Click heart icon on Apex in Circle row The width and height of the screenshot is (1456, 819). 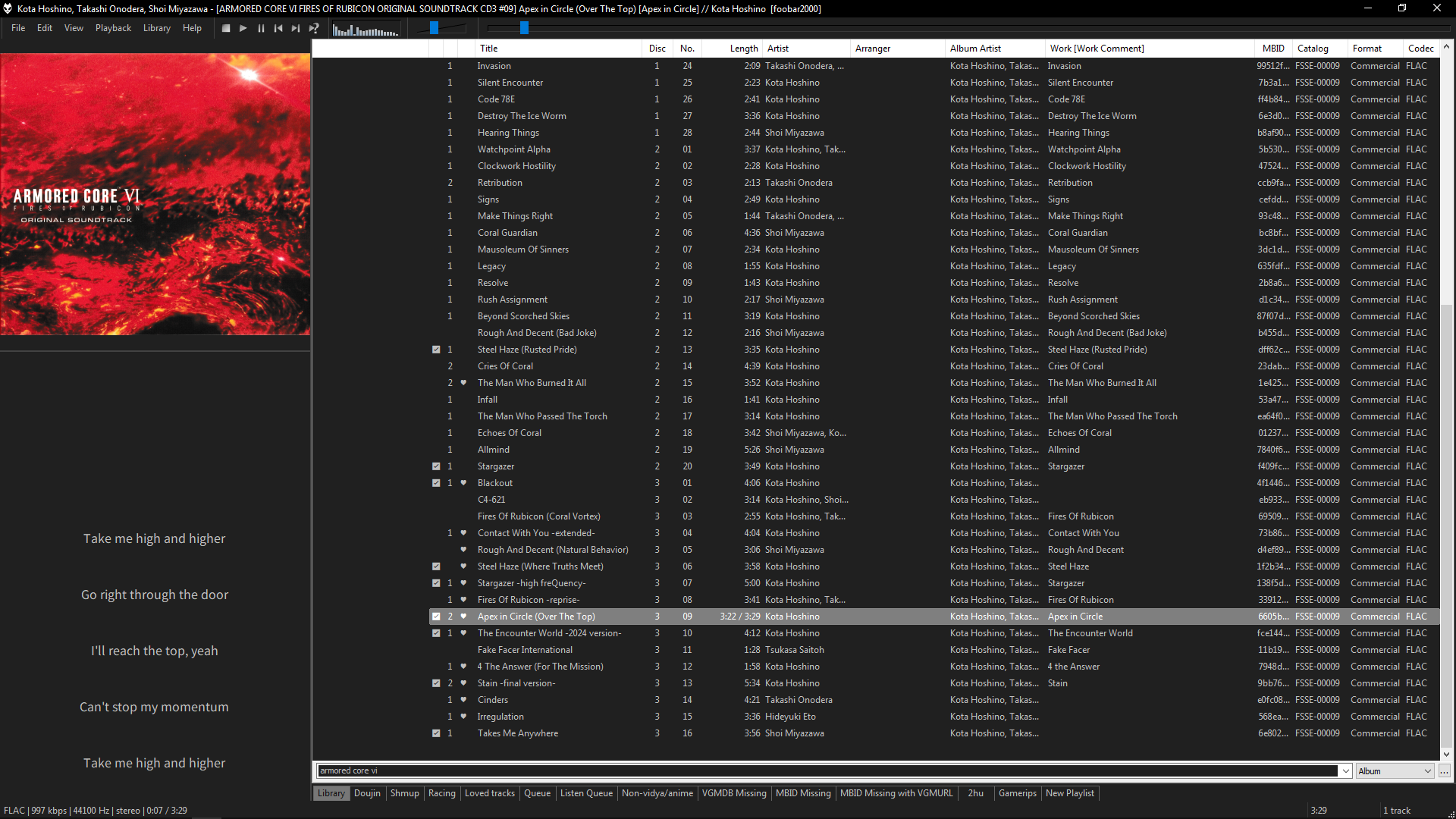(463, 617)
